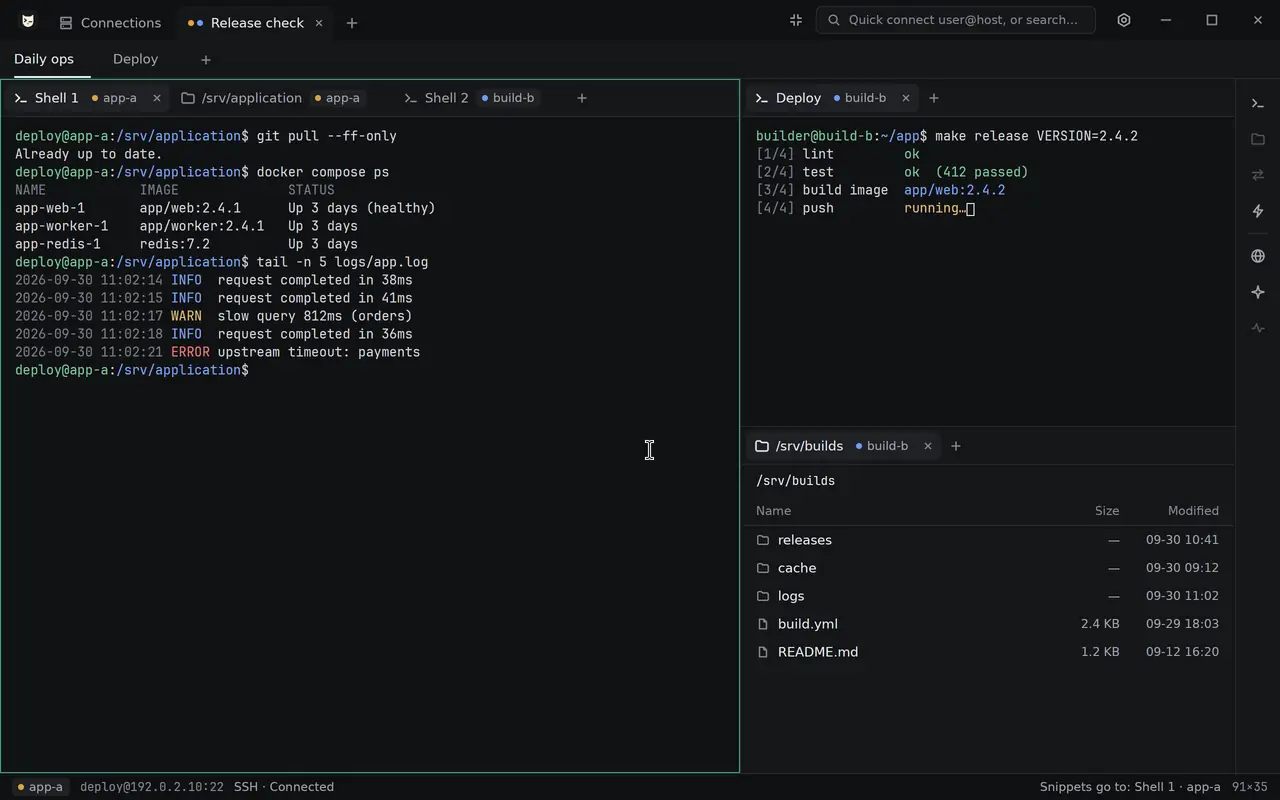Click the WARN slow query log line
The width and height of the screenshot is (1280, 800).
click(213, 316)
